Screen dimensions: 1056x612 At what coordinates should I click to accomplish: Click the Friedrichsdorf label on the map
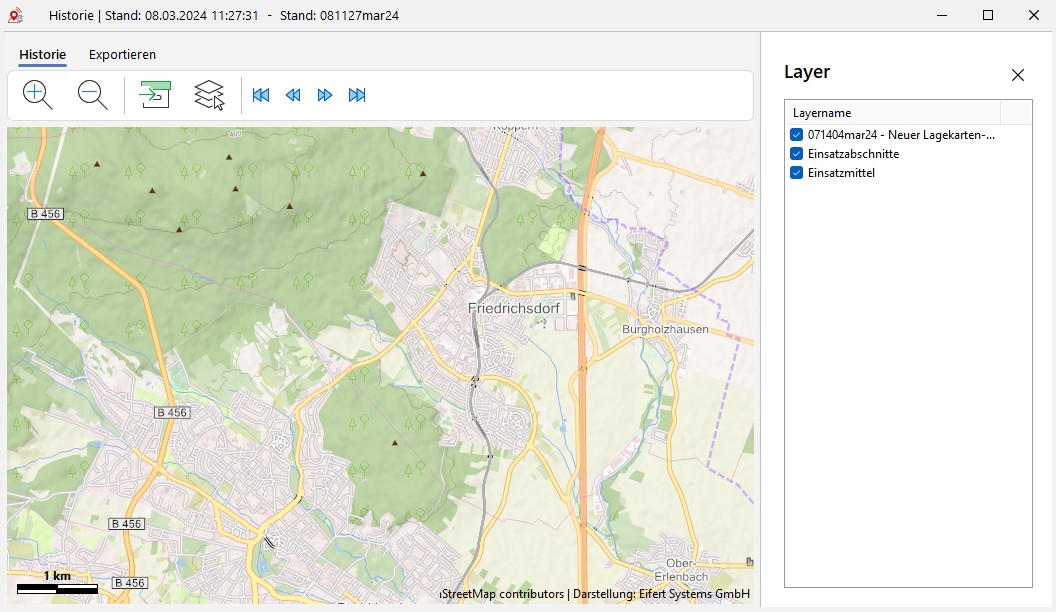tap(513, 309)
